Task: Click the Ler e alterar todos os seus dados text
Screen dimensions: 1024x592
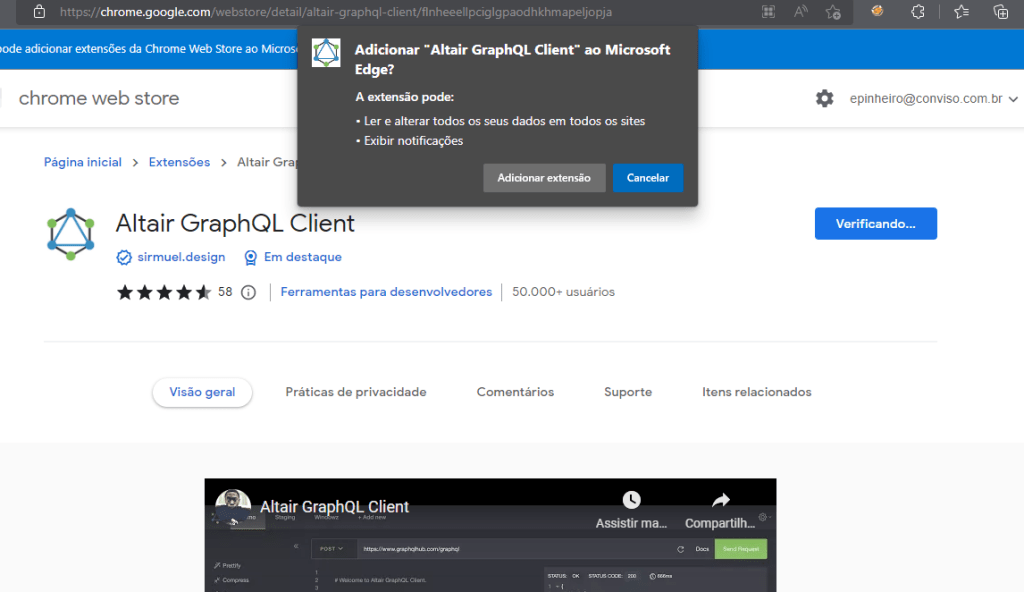Action: coord(504,121)
